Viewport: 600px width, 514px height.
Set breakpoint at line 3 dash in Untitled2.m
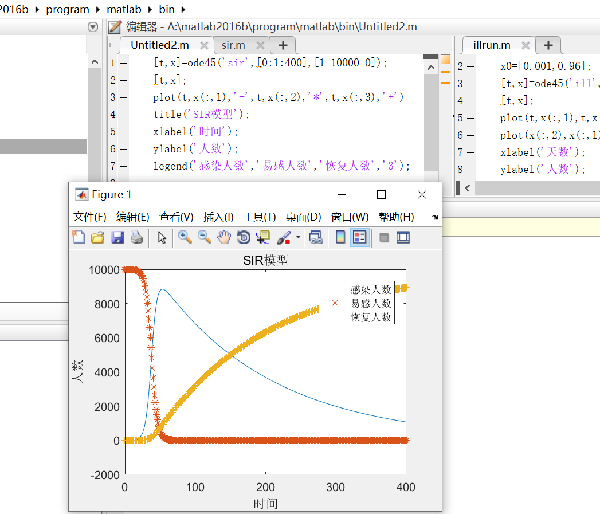coord(124,98)
